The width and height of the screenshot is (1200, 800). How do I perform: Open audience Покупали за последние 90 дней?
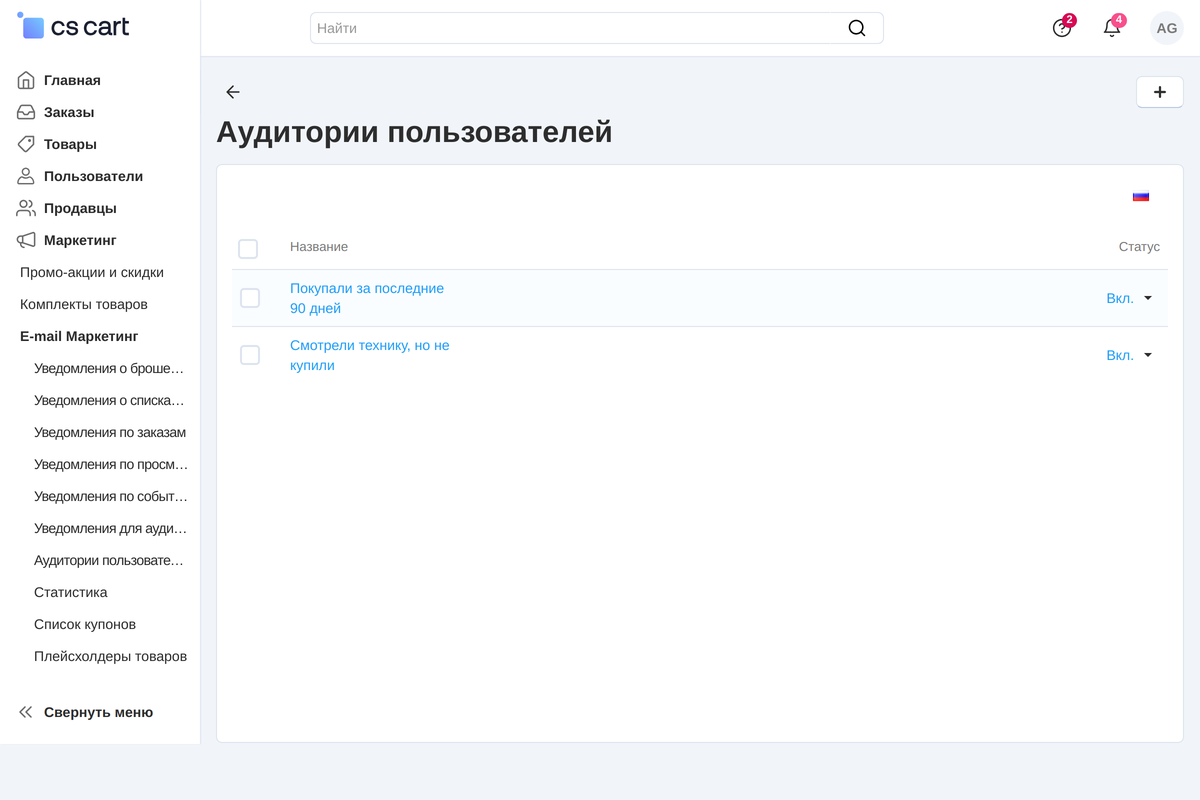[x=367, y=298]
